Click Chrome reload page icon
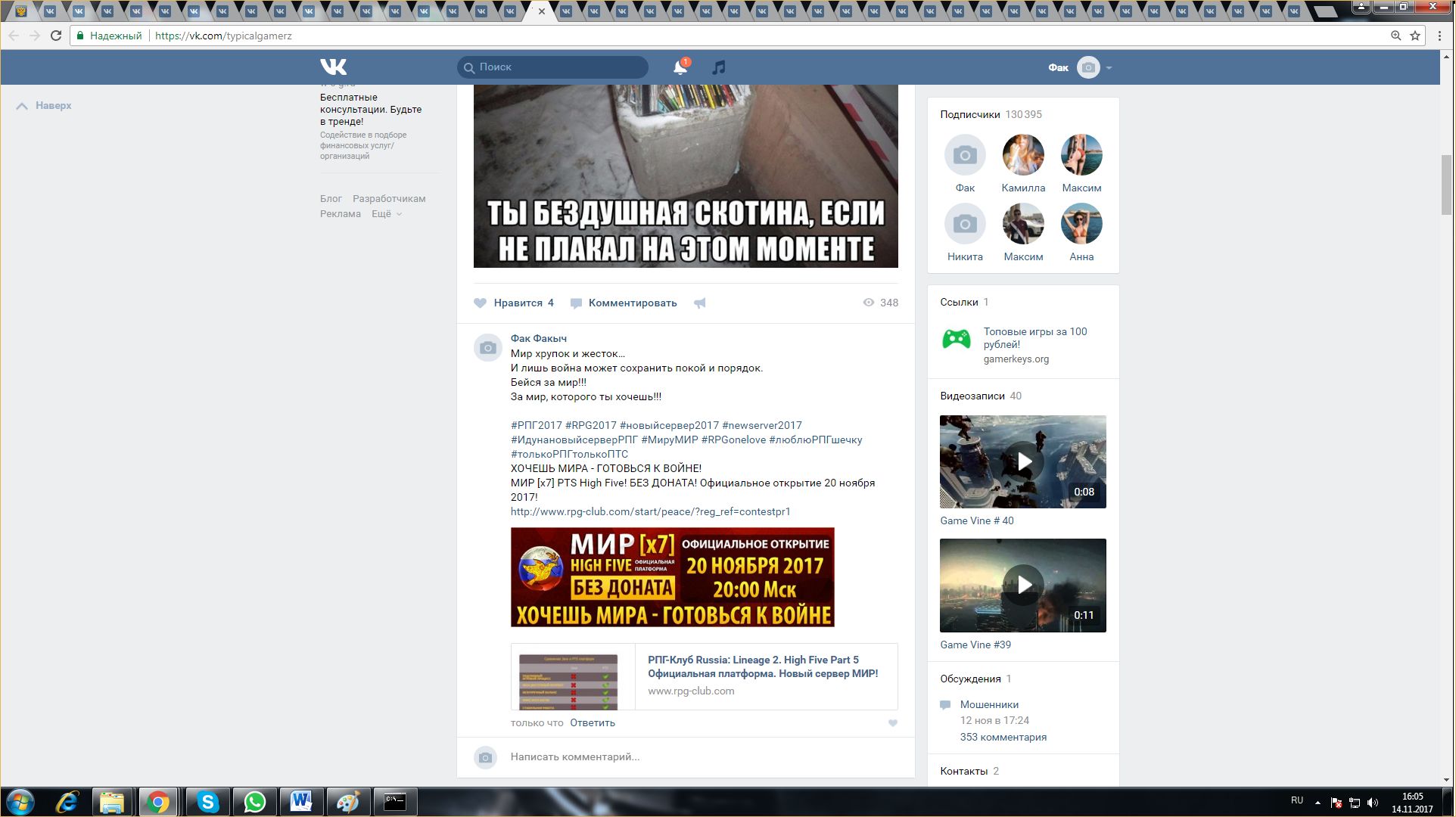Screen dimensions: 1456x817 click(x=56, y=36)
